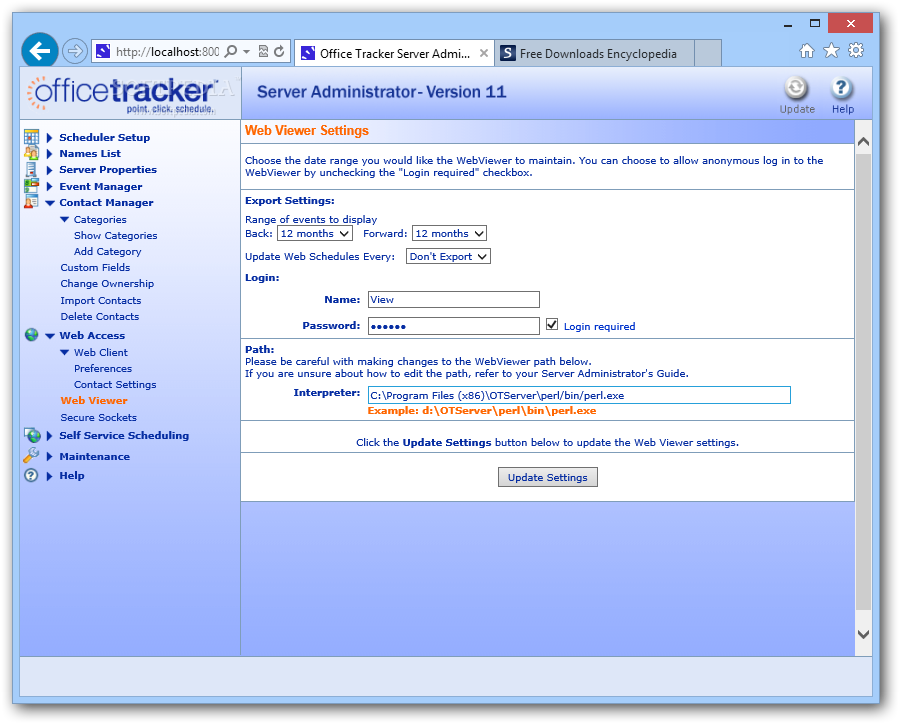The width and height of the screenshot is (900, 724).
Task: Open browser Tools gear icon
Action: (x=856, y=51)
